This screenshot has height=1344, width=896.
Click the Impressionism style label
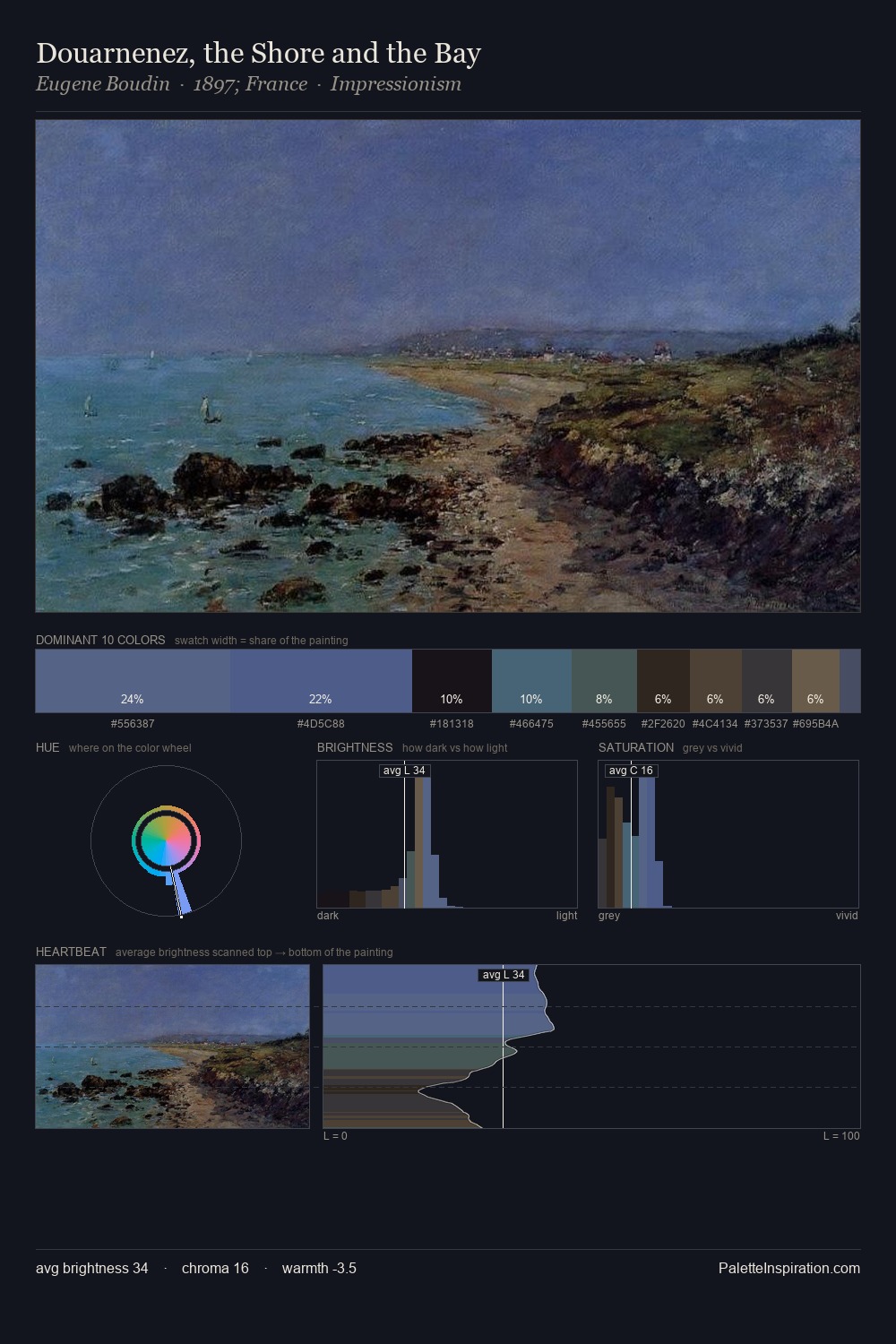coord(396,84)
